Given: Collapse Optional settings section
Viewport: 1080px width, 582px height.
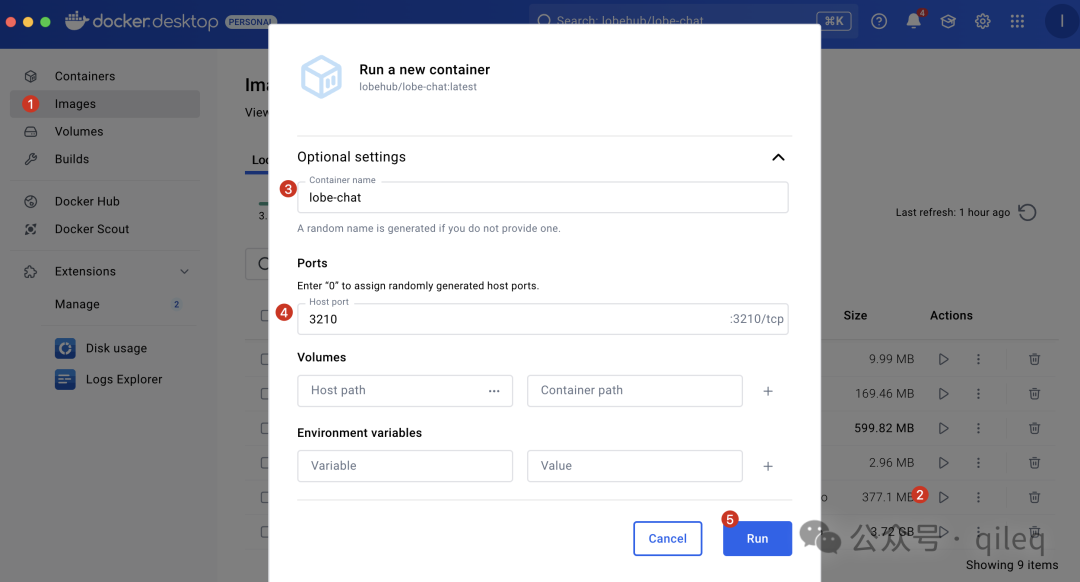Looking at the screenshot, I should click(x=778, y=157).
